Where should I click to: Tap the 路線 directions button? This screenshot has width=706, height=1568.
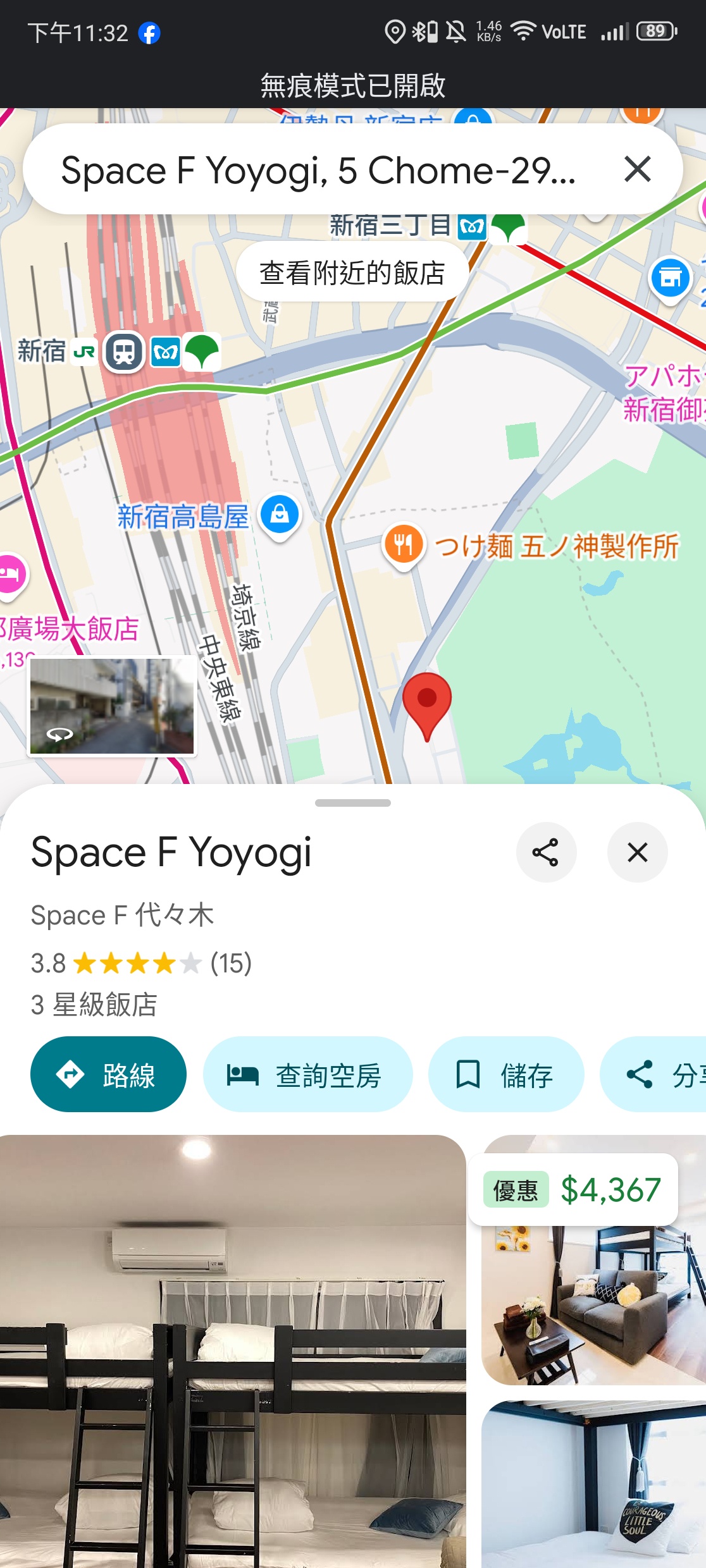point(108,1074)
